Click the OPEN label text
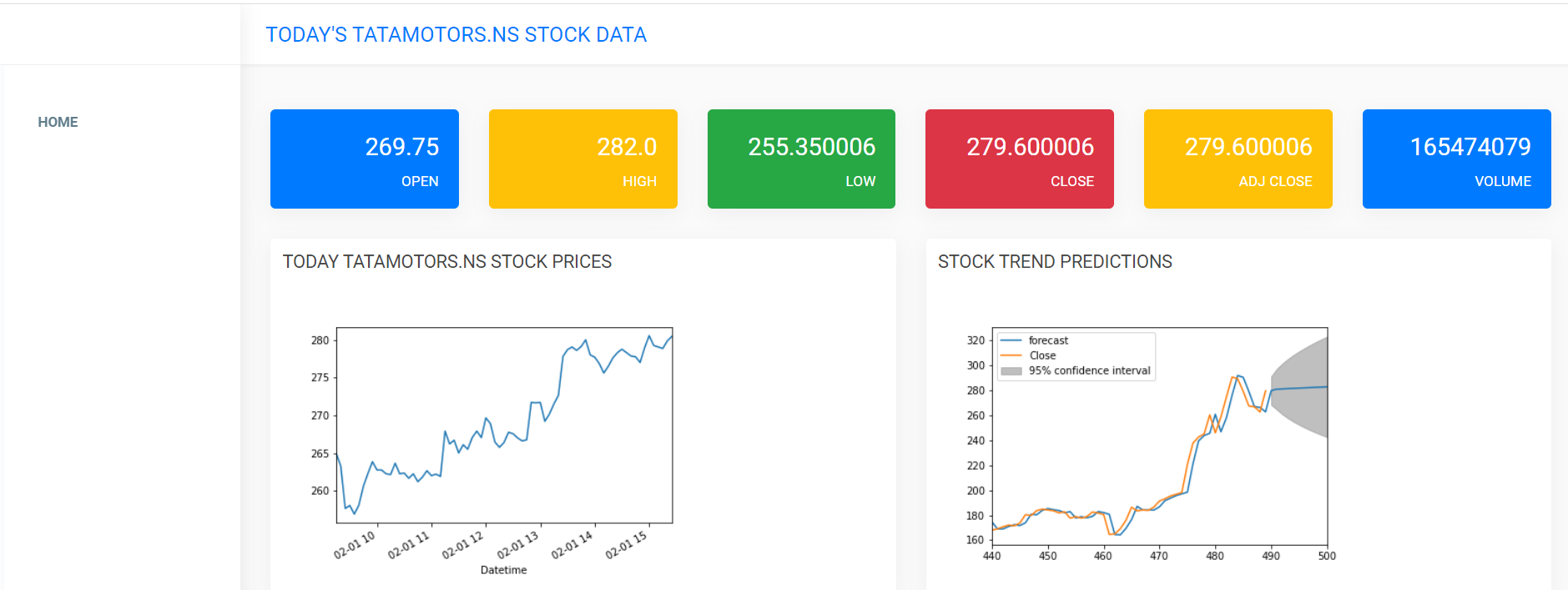Image resolution: width=1568 pixels, height=590 pixels. click(420, 181)
